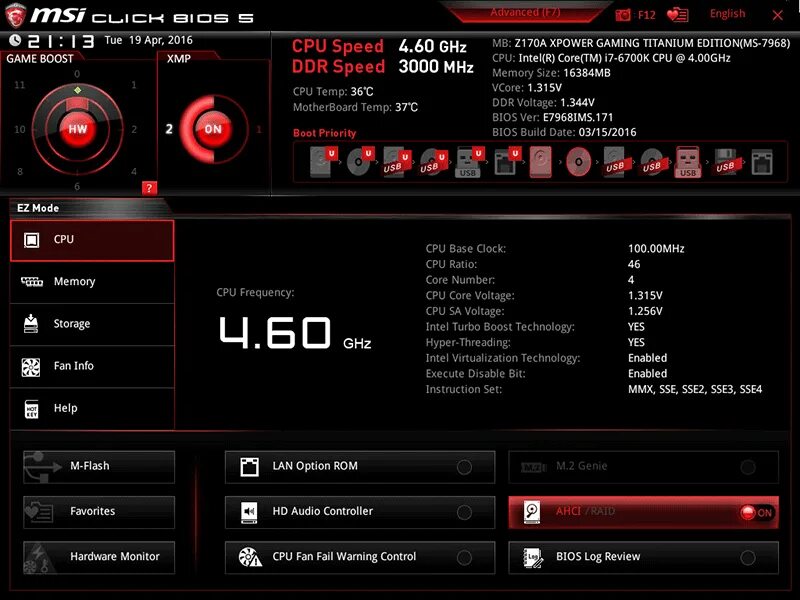Select UEFI CD/DVD boot device icon

[360, 162]
